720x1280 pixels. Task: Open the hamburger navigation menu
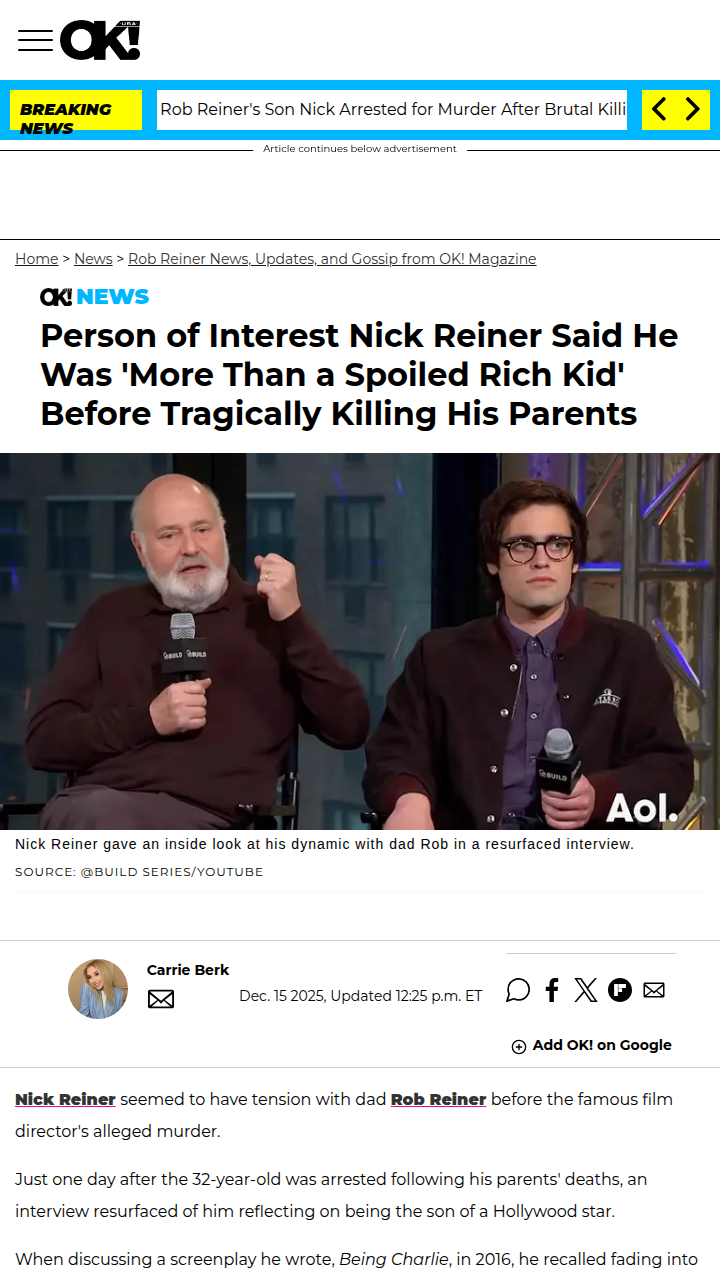35,40
